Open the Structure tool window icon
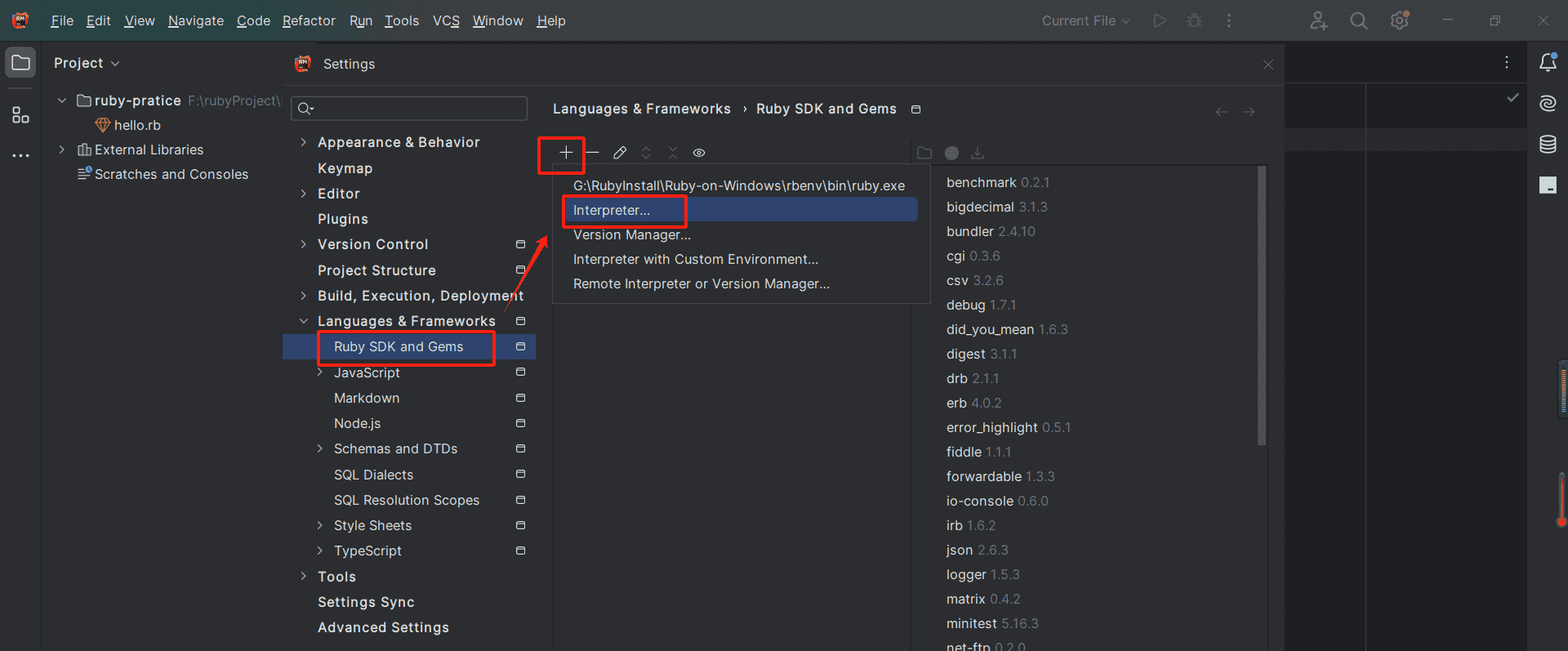Screen dimensions: 1568x651 [x=20, y=115]
